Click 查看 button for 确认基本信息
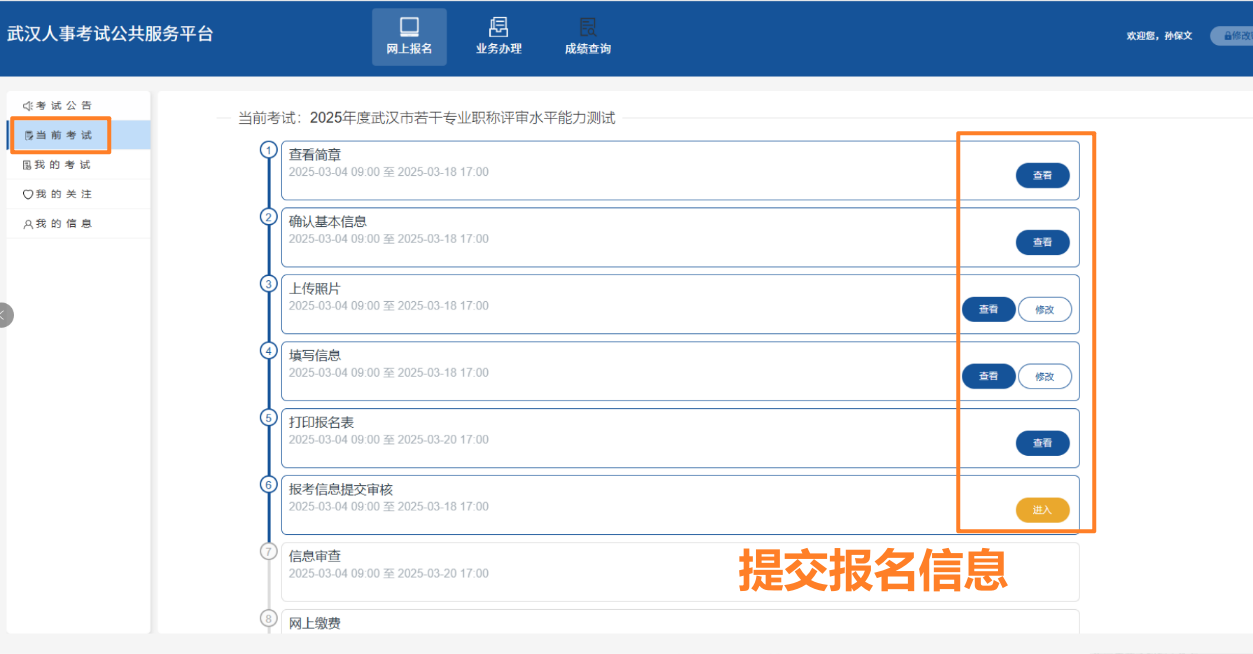The width and height of the screenshot is (1253, 654). click(1043, 241)
